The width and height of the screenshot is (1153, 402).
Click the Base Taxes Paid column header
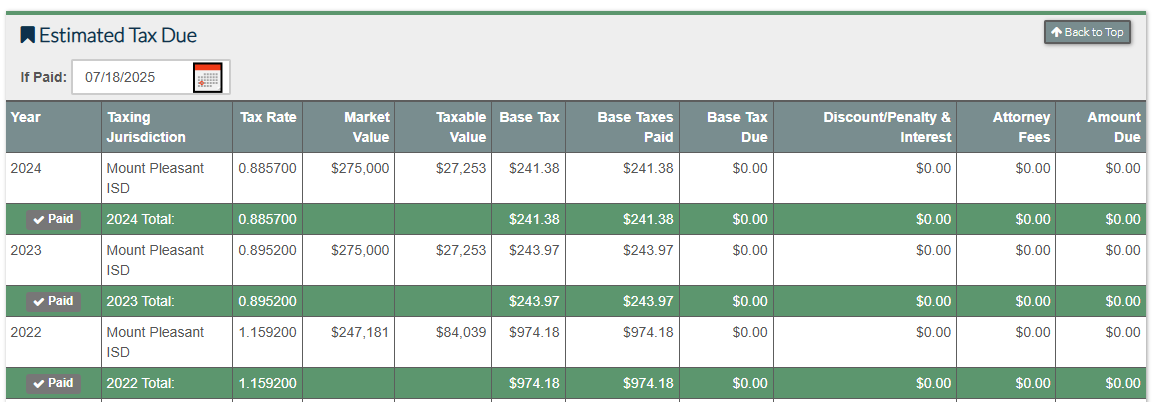point(635,127)
